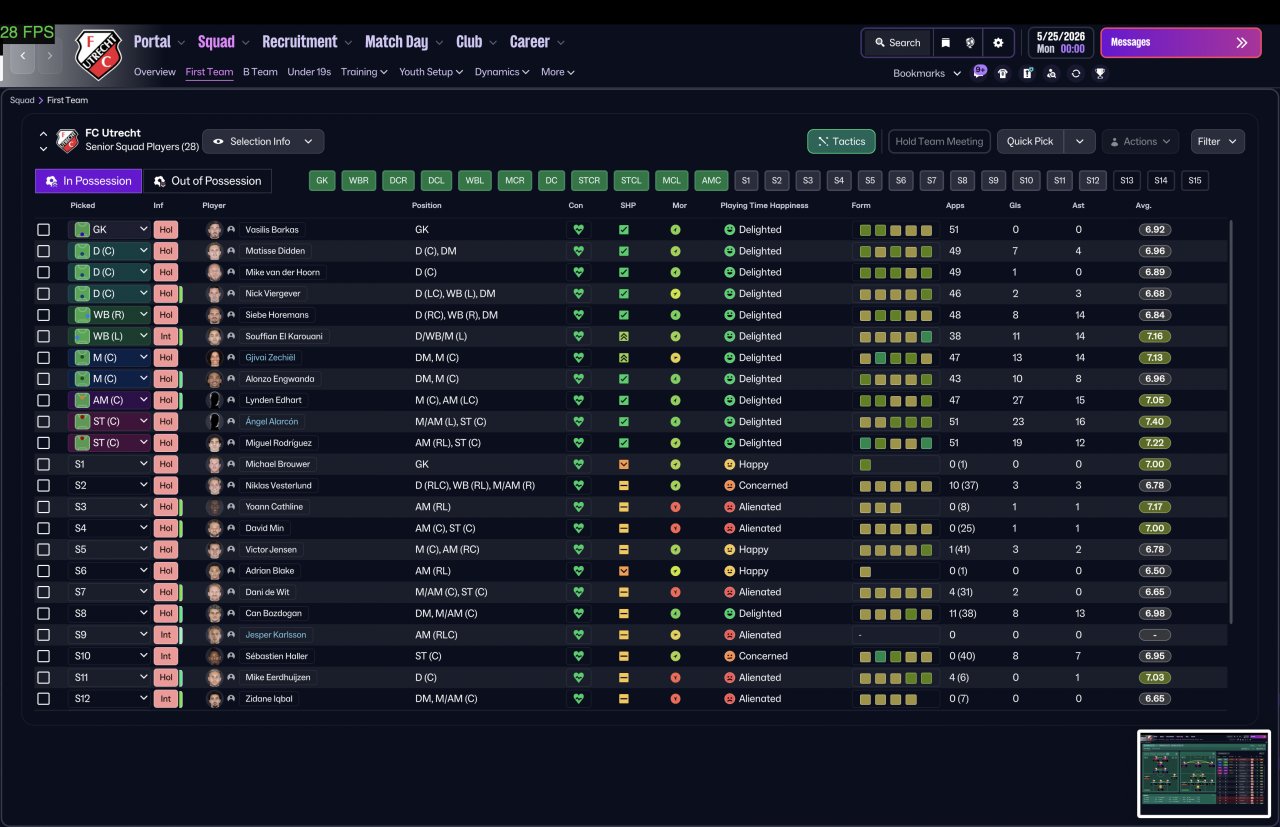Viewport: 1280px width, 827px height.
Task: Open the shirt bookmark icon
Action: click(x=1003, y=73)
